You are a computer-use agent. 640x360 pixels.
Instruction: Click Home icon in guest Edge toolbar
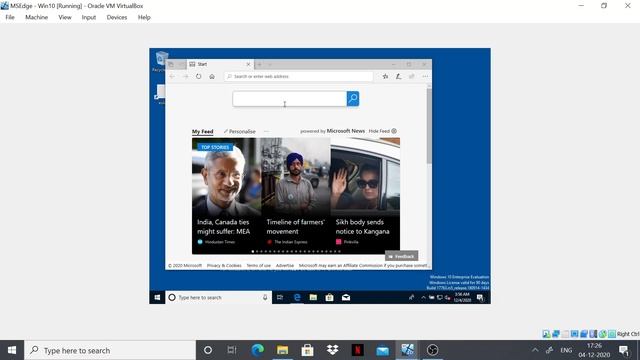212,76
